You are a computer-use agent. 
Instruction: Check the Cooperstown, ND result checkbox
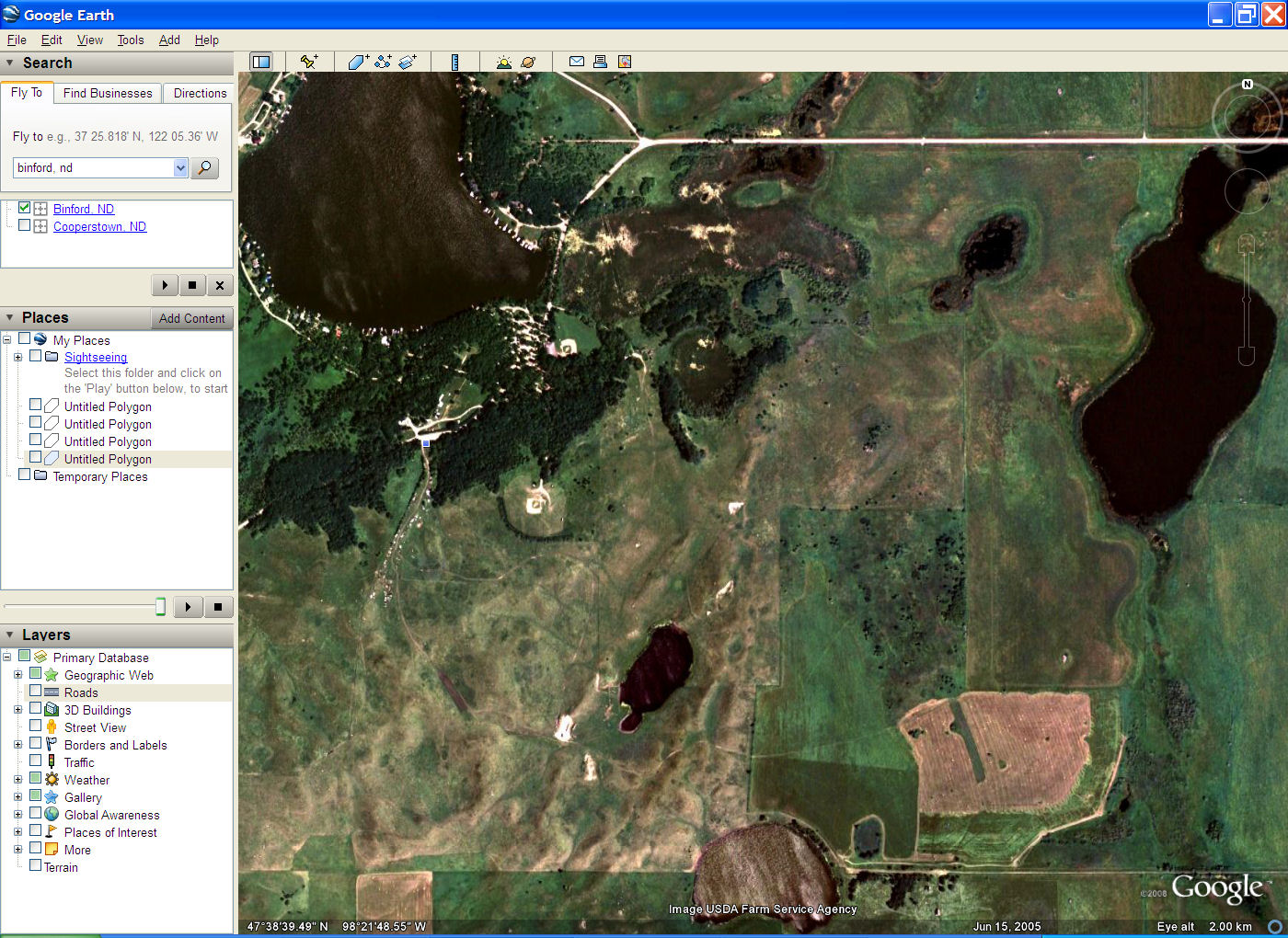point(25,225)
